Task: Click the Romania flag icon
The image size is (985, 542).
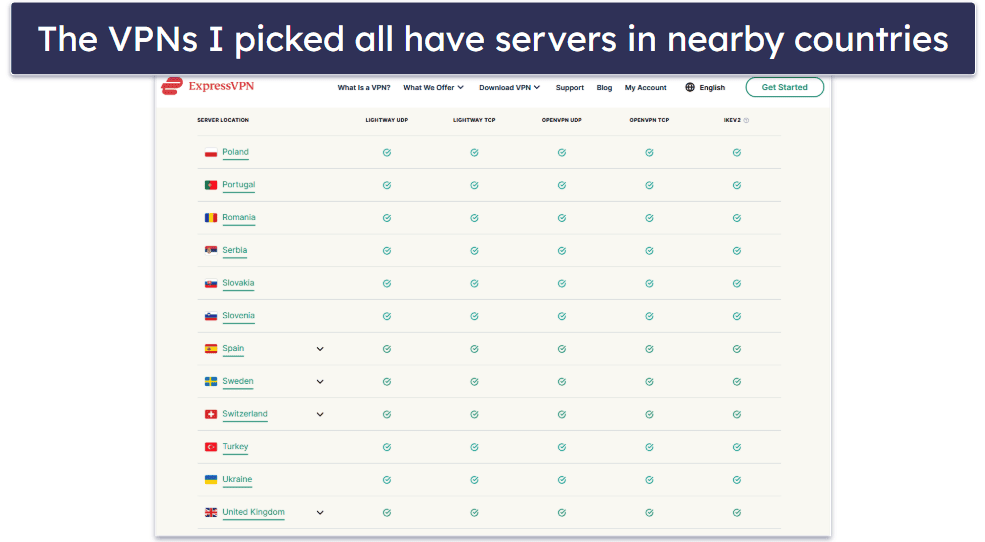Action: pyautogui.click(x=211, y=218)
